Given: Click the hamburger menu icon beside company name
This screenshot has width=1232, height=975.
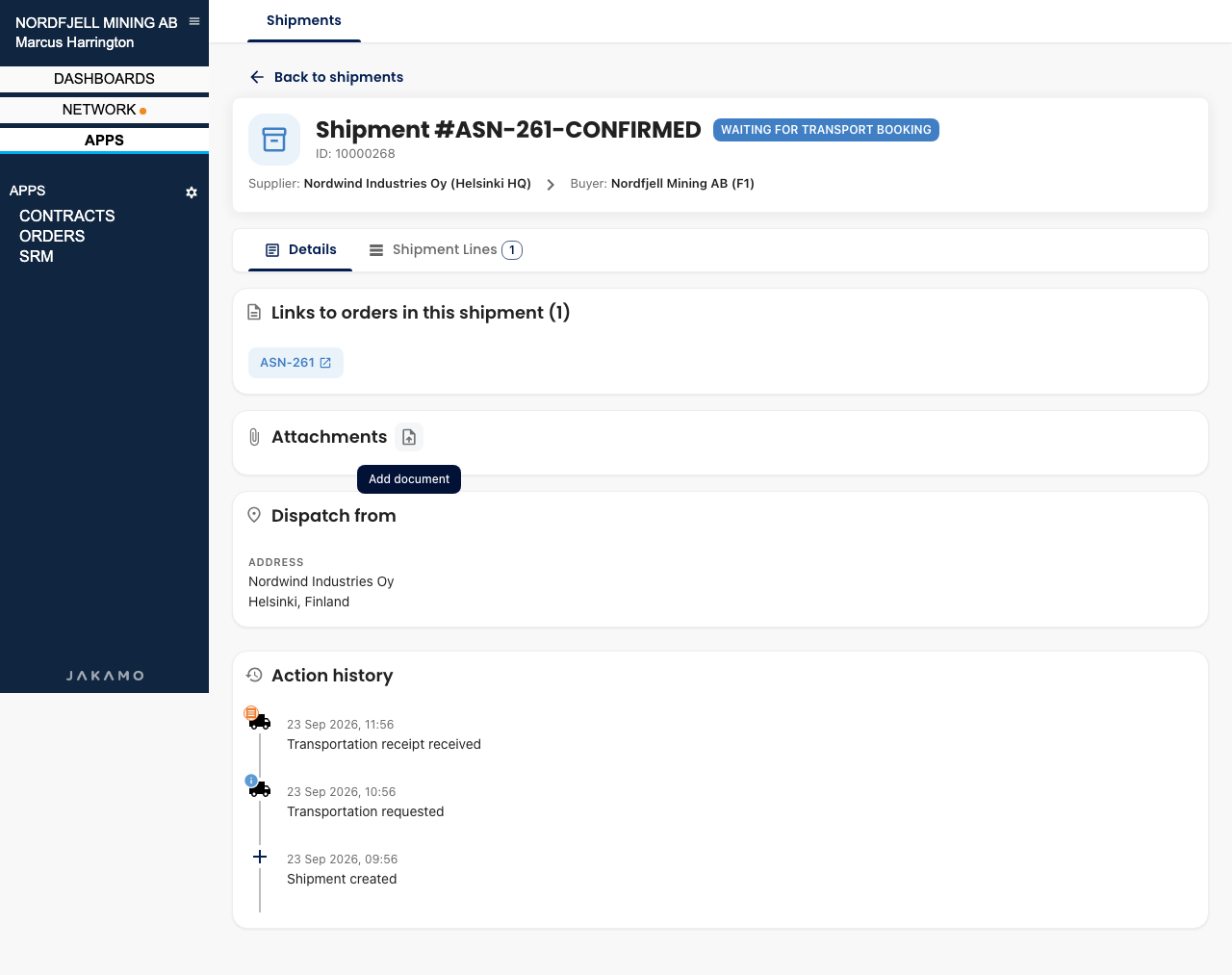Looking at the screenshot, I should 194,21.
